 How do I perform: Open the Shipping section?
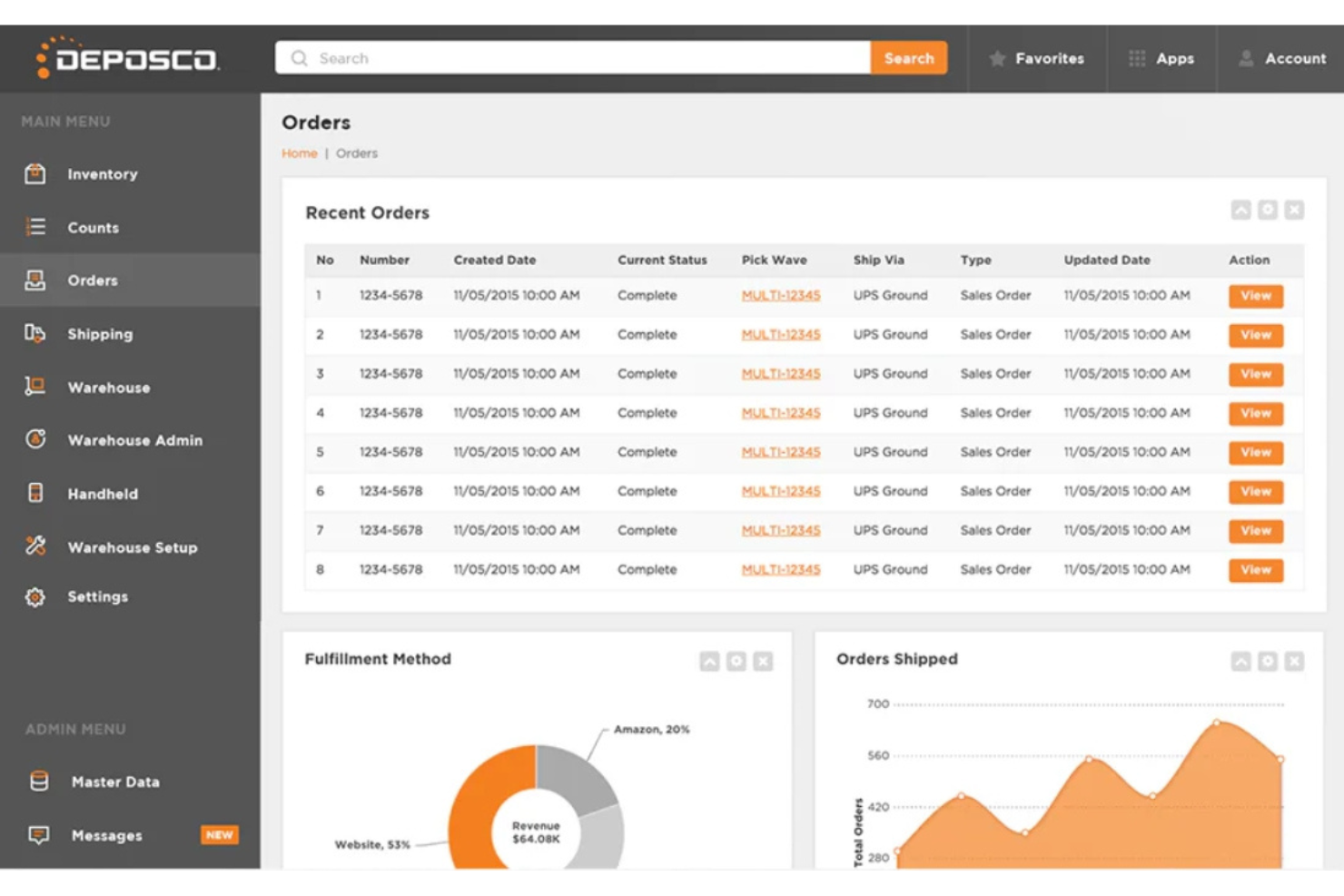tap(35, 334)
